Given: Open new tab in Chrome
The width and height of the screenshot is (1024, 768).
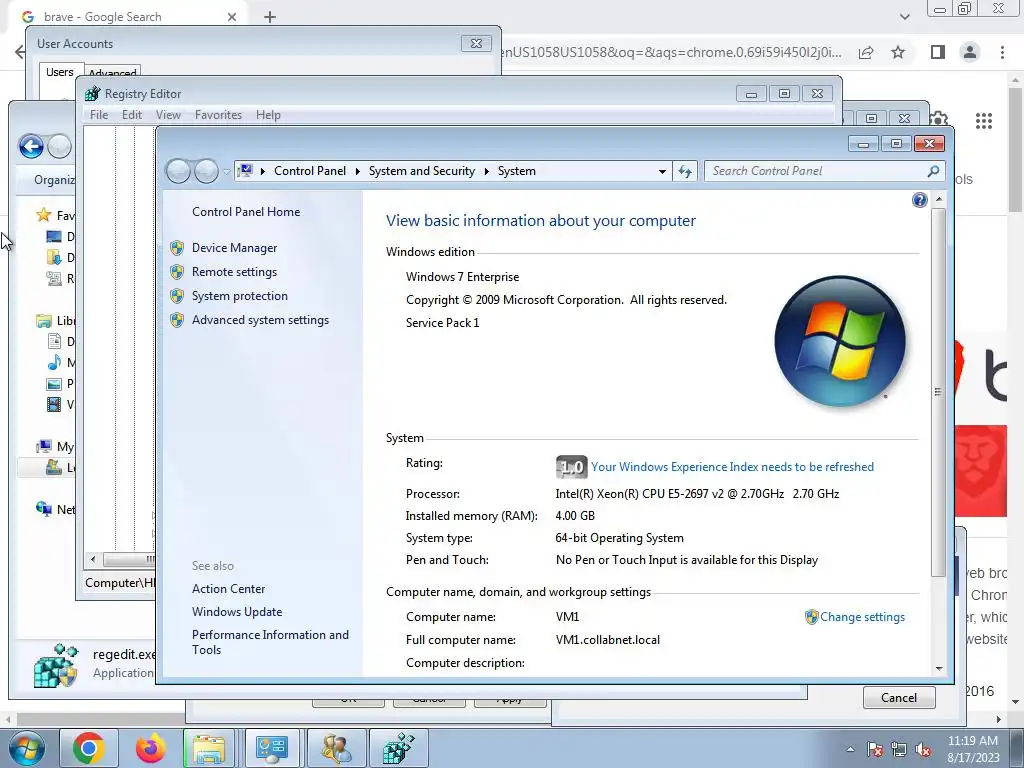Looking at the screenshot, I should (x=270, y=17).
